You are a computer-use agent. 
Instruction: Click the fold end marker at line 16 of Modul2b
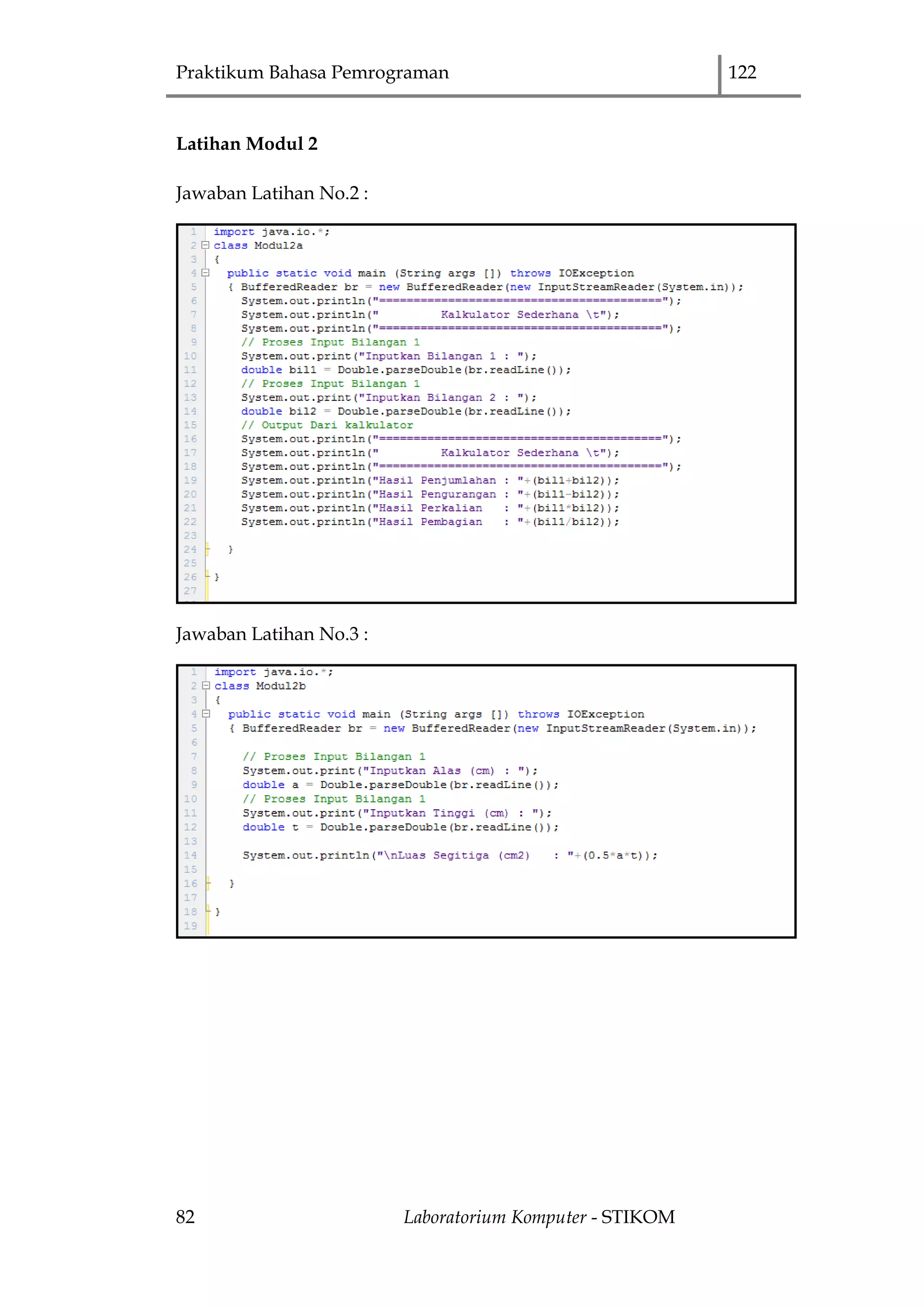click(x=208, y=884)
